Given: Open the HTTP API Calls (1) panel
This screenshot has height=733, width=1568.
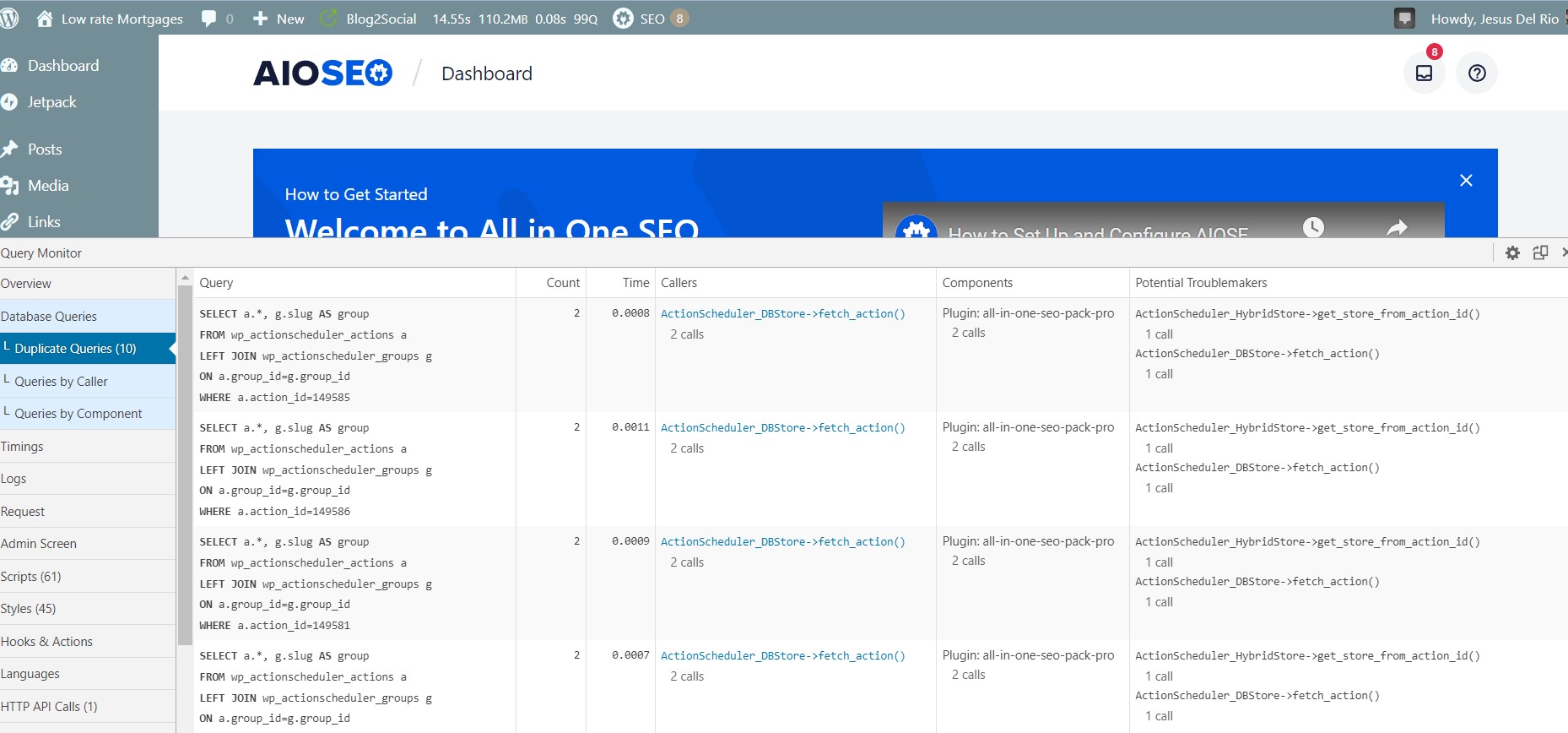Looking at the screenshot, I should point(88,707).
